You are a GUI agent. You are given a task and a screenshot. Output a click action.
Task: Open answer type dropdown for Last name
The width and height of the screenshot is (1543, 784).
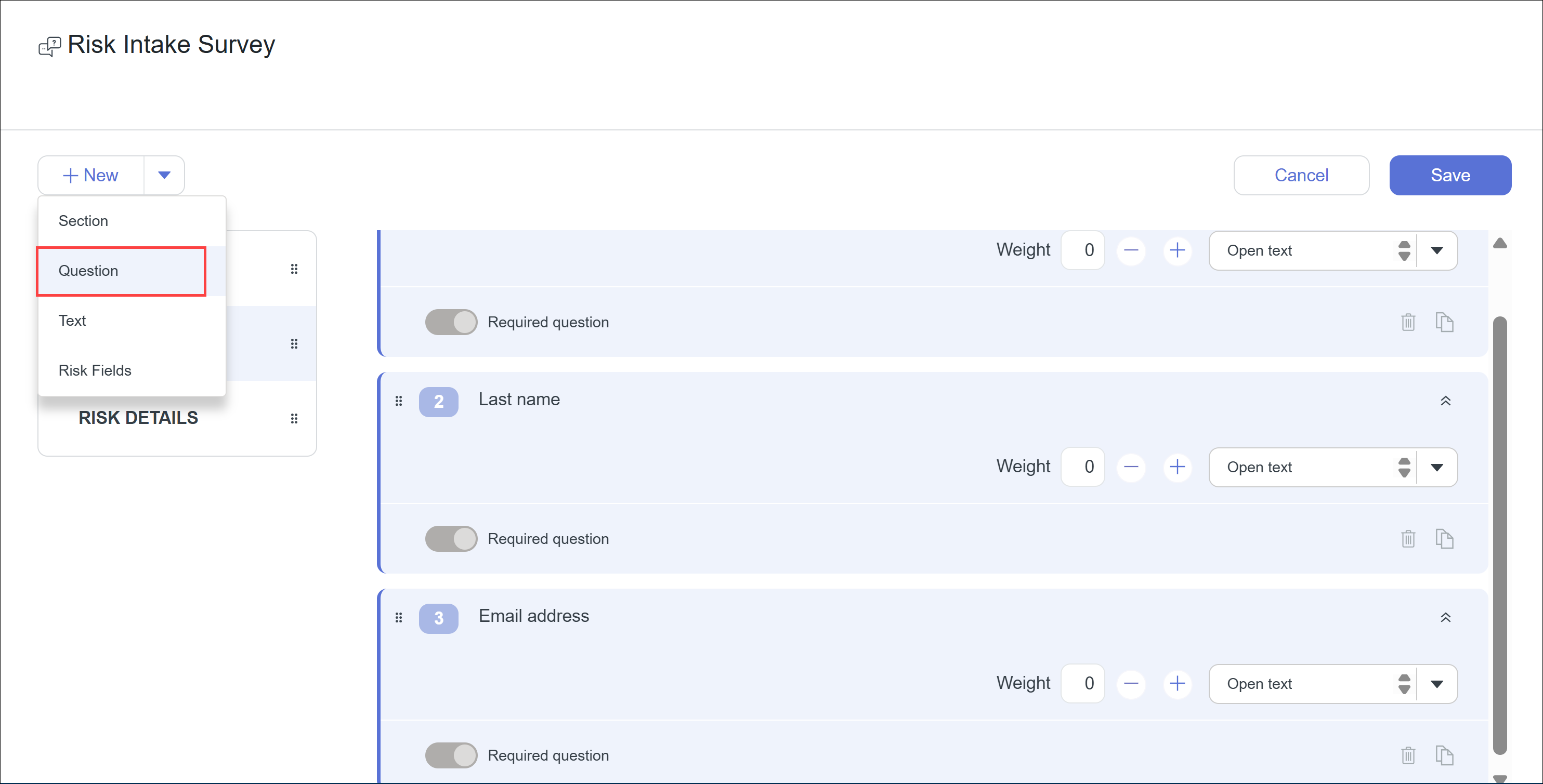[x=1436, y=467]
